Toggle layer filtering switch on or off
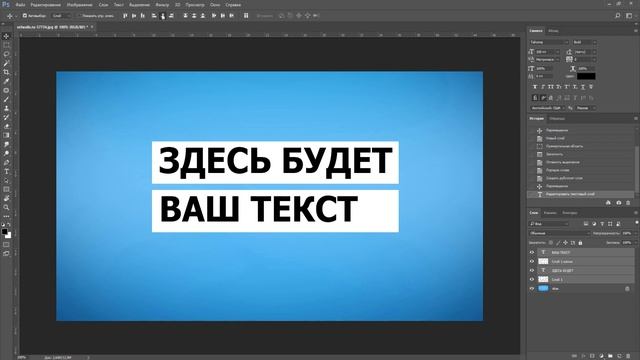The image size is (640, 360). 636,223
